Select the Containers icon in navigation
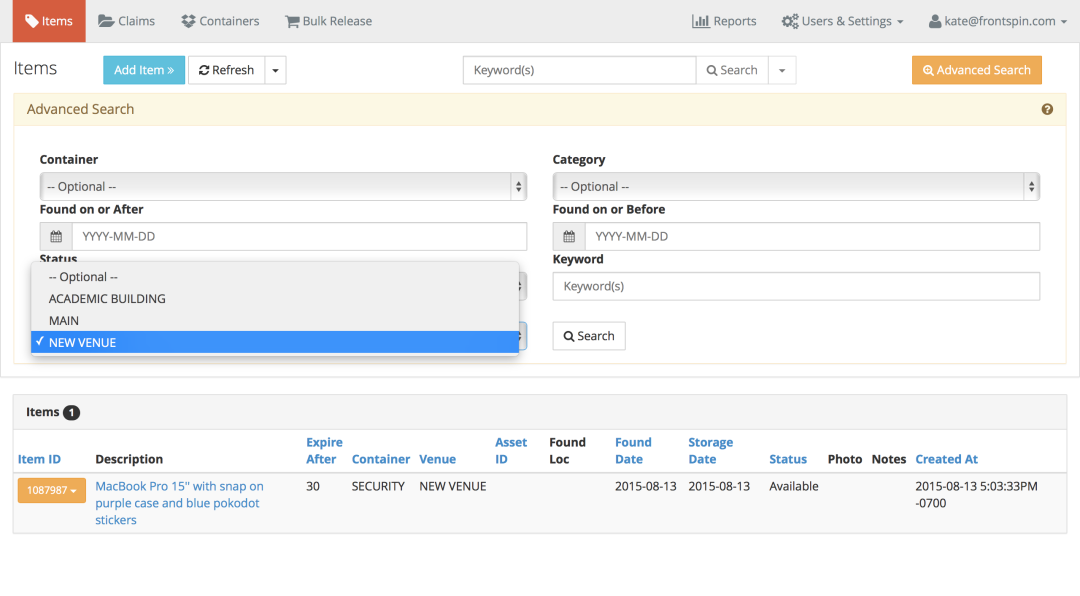 click(187, 20)
